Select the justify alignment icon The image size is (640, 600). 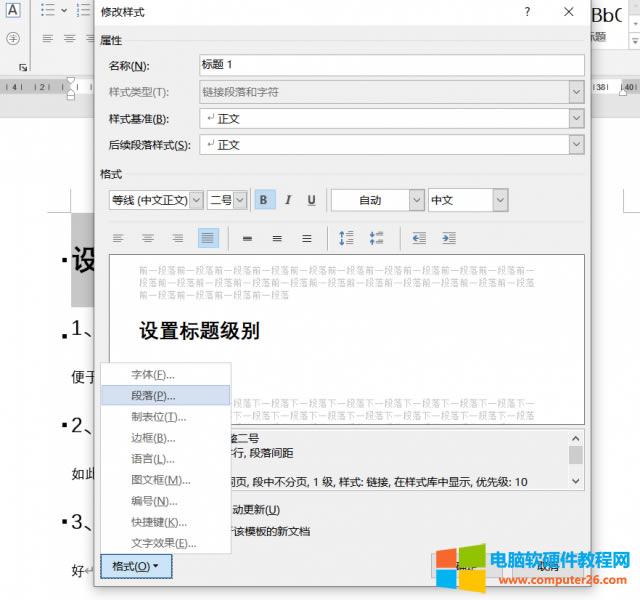point(208,238)
